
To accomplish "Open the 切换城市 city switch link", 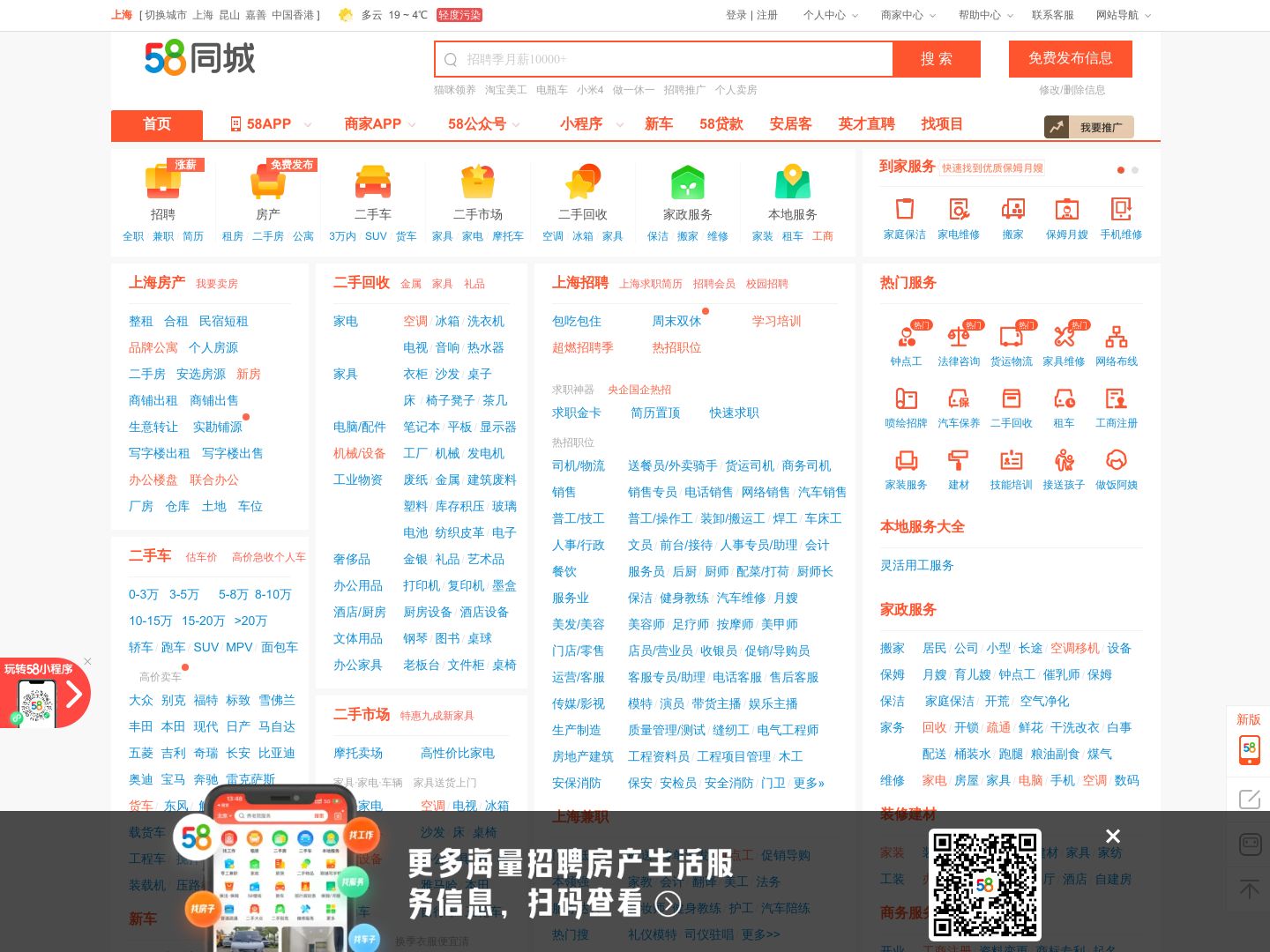I will point(166,15).
